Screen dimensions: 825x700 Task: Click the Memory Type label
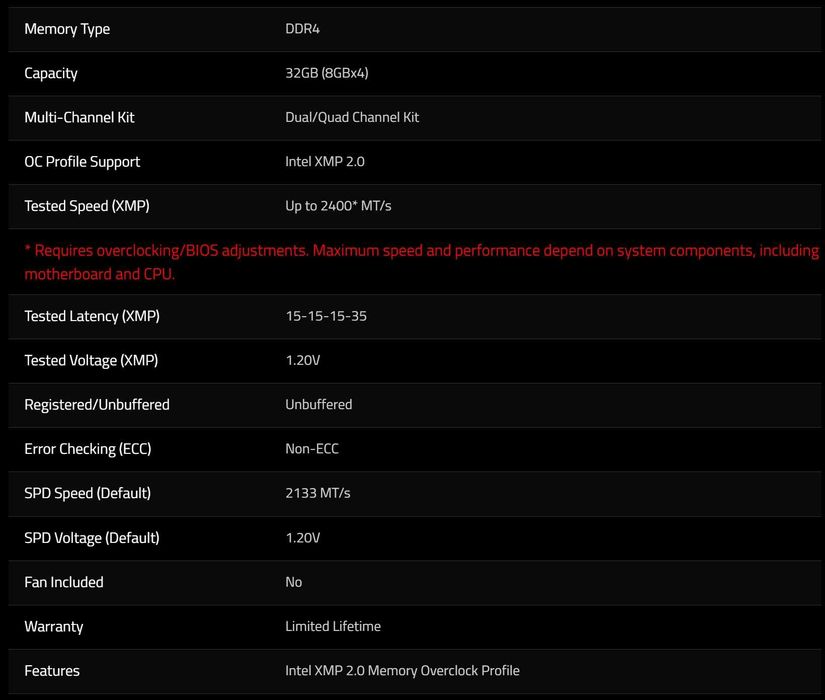67,29
